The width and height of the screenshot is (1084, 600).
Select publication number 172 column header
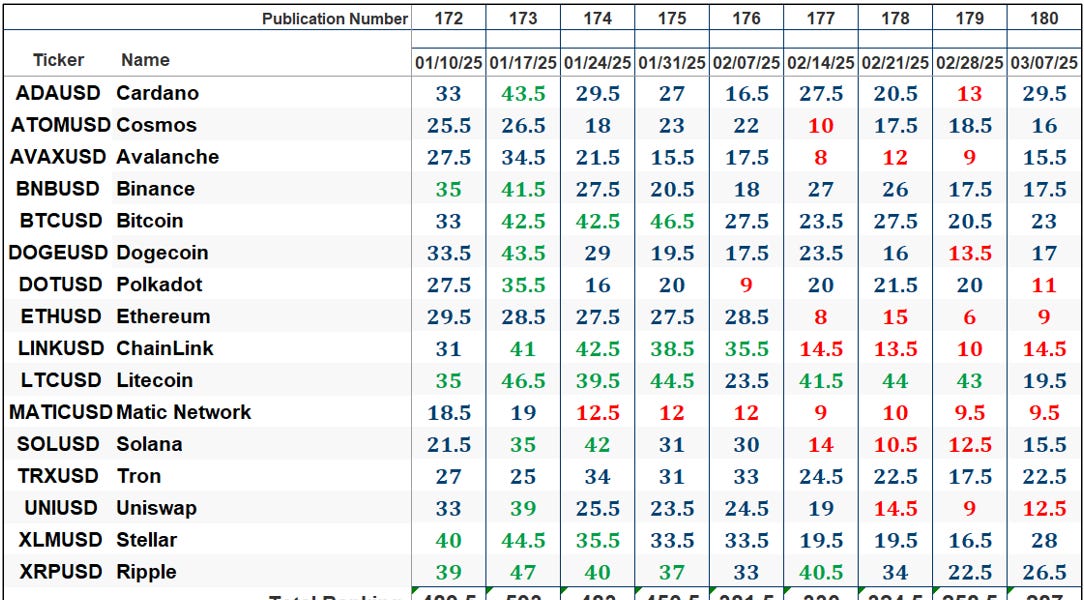point(449,19)
